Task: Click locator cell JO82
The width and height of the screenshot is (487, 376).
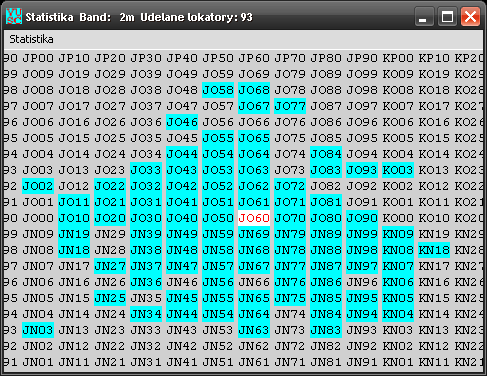Action: tap(326, 186)
